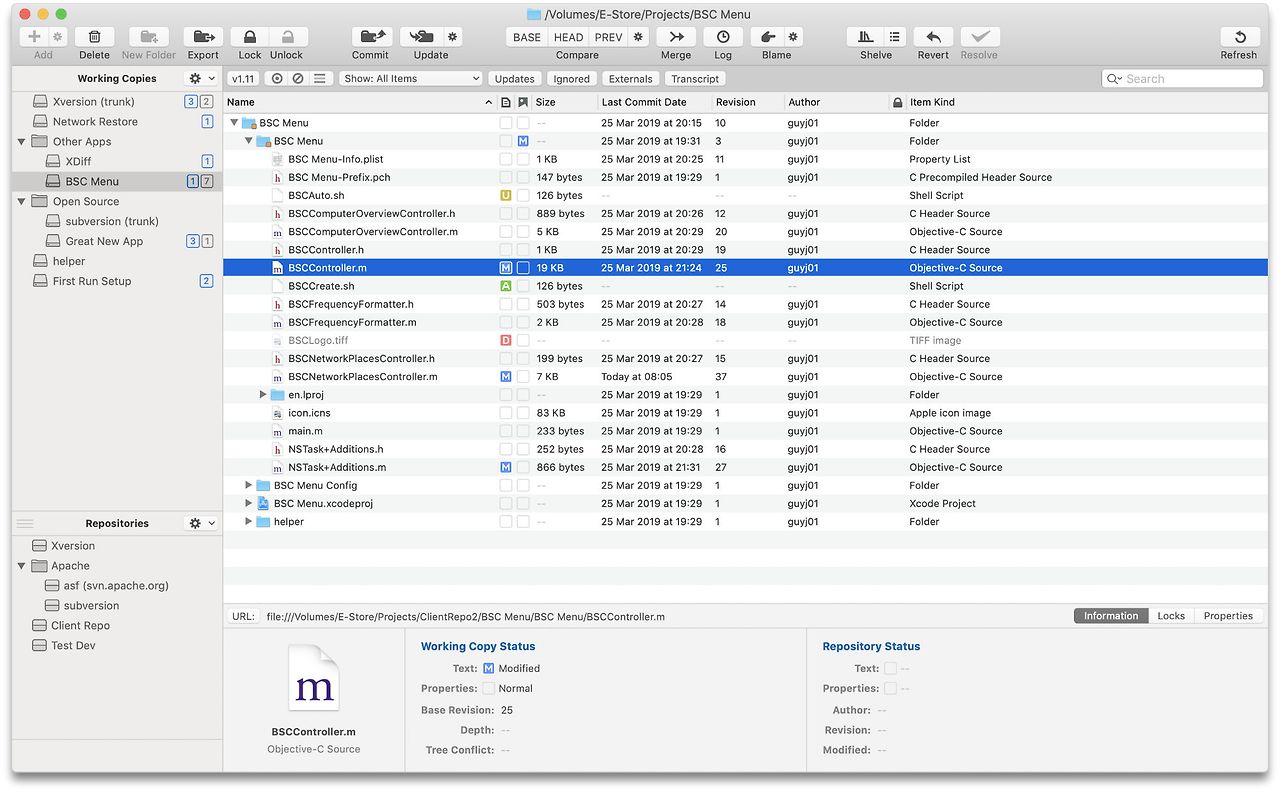The image size is (1280, 792).
Task: Click the Updates filter button
Action: [515, 78]
